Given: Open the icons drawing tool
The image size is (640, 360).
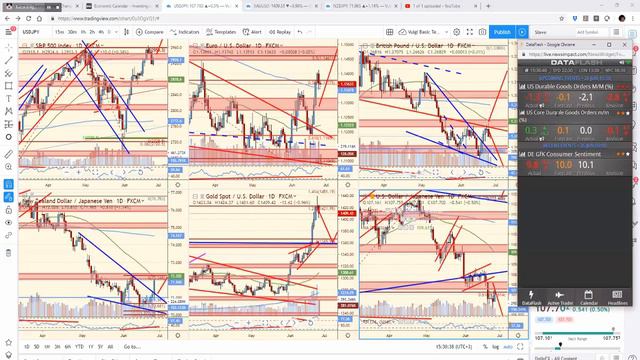Looking at the screenshot, I should coord(9,137).
